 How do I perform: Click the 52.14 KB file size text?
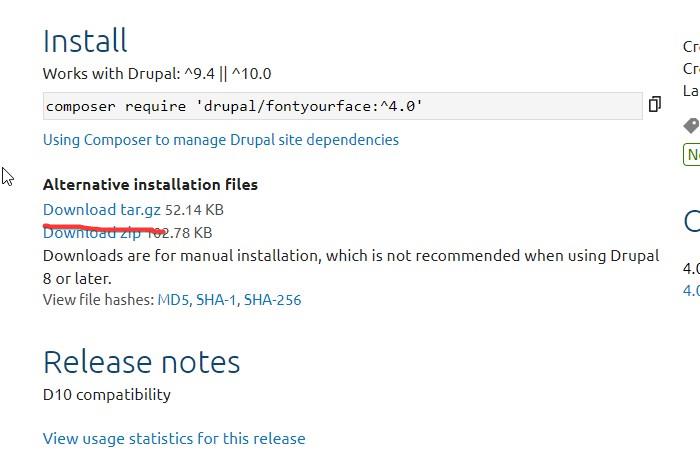tap(194, 210)
